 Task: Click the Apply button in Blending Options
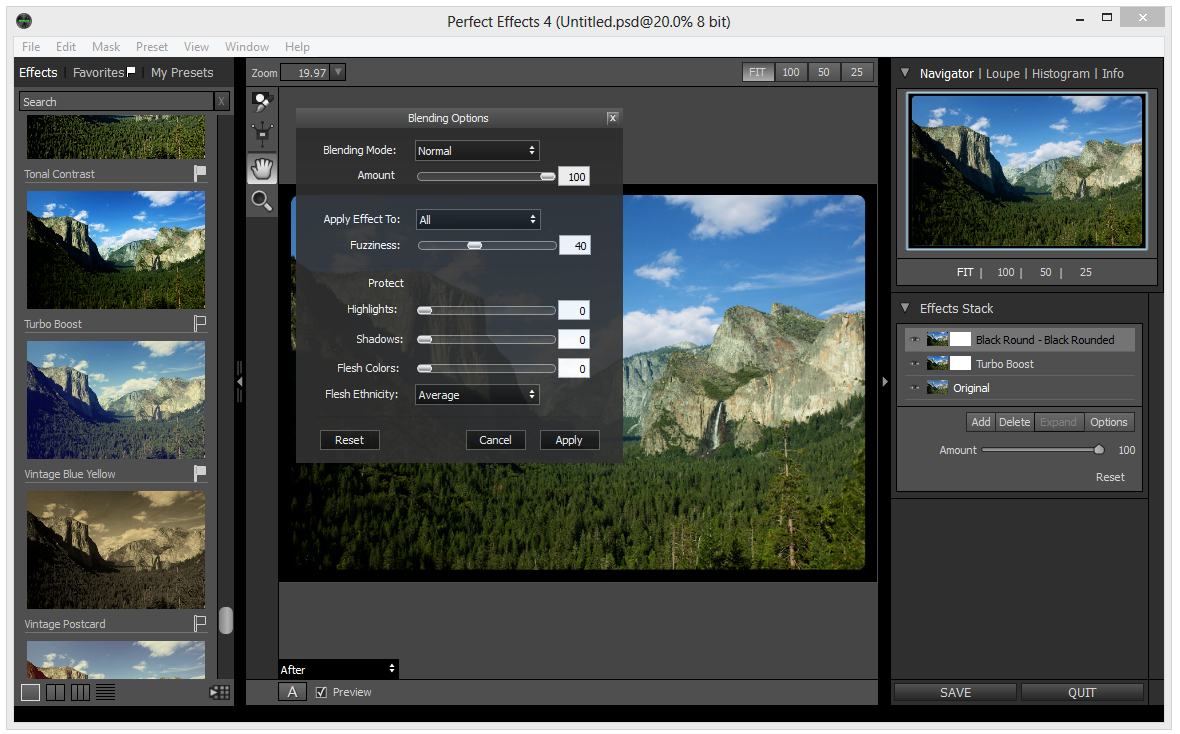[570, 440]
